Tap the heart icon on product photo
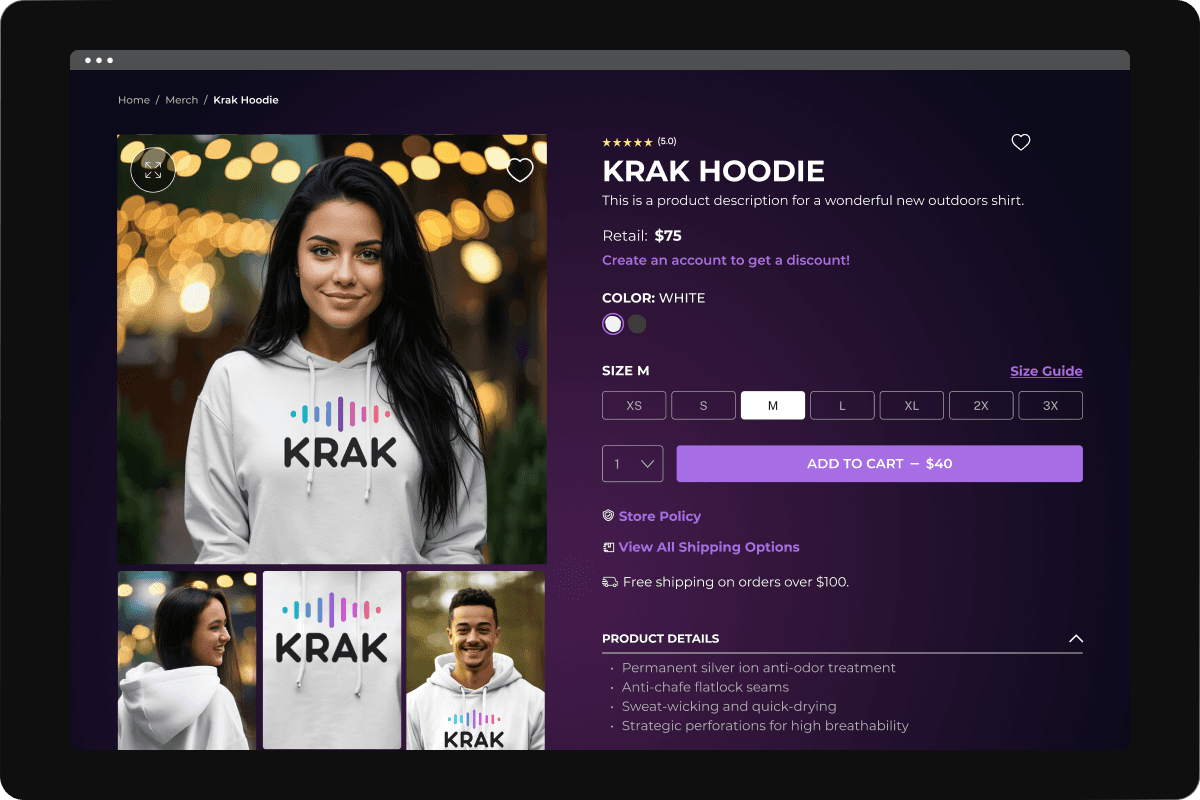The width and height of the screenshot is (1200, 800). (520, 170)
